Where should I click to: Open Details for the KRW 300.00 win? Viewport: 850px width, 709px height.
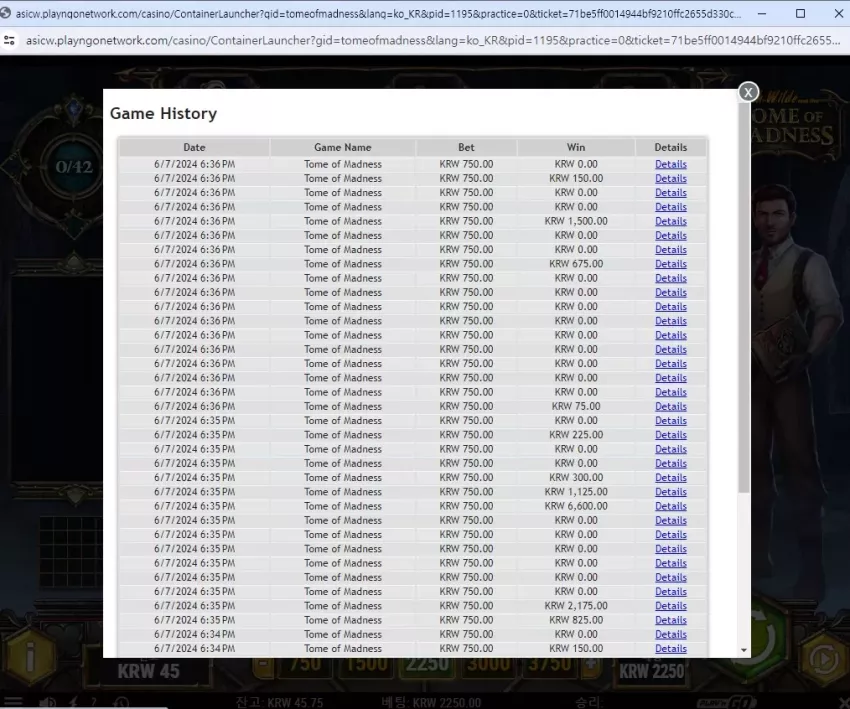pyautogui.click(x=671, y=478)
